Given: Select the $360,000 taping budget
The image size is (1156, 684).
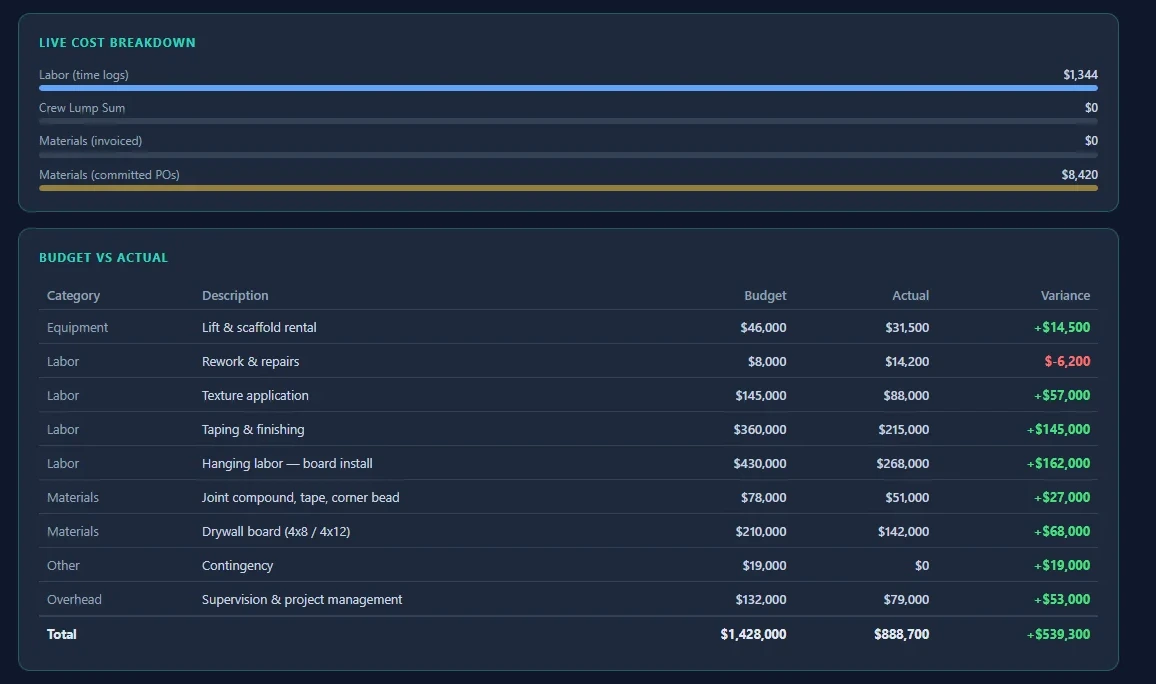Looking at the screenshot, I should pyautogui.click(x=759, y=429).
